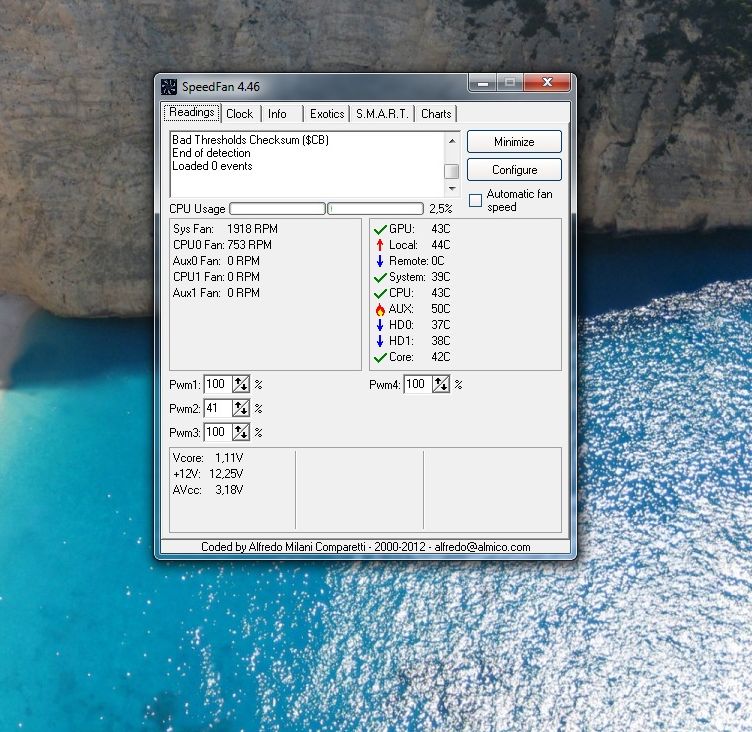Click the Pwm3 spinner arrows

click(x=241, y=432)
